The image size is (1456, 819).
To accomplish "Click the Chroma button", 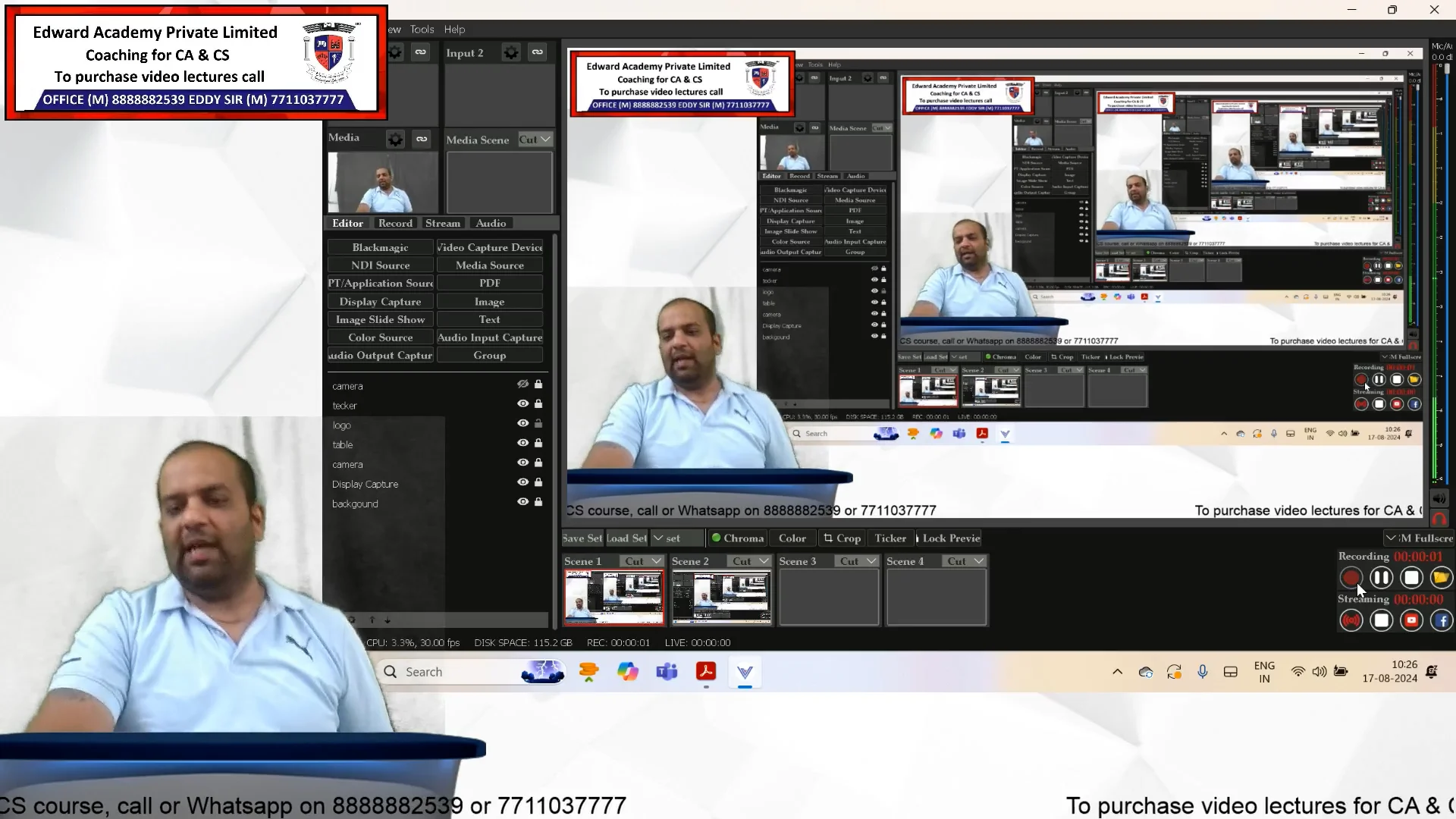I will click(x=736, y=538).
